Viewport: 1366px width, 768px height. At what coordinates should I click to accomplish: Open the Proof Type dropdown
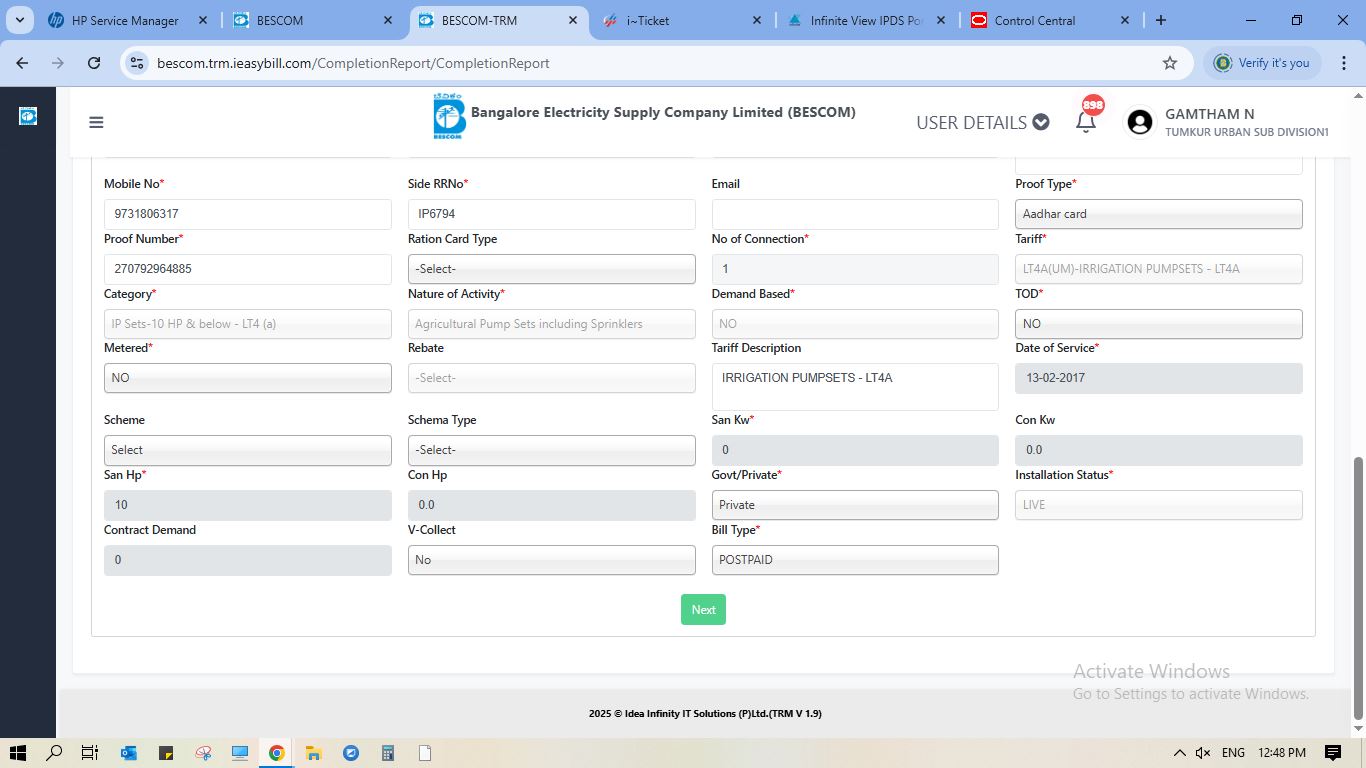(1158, 214)
